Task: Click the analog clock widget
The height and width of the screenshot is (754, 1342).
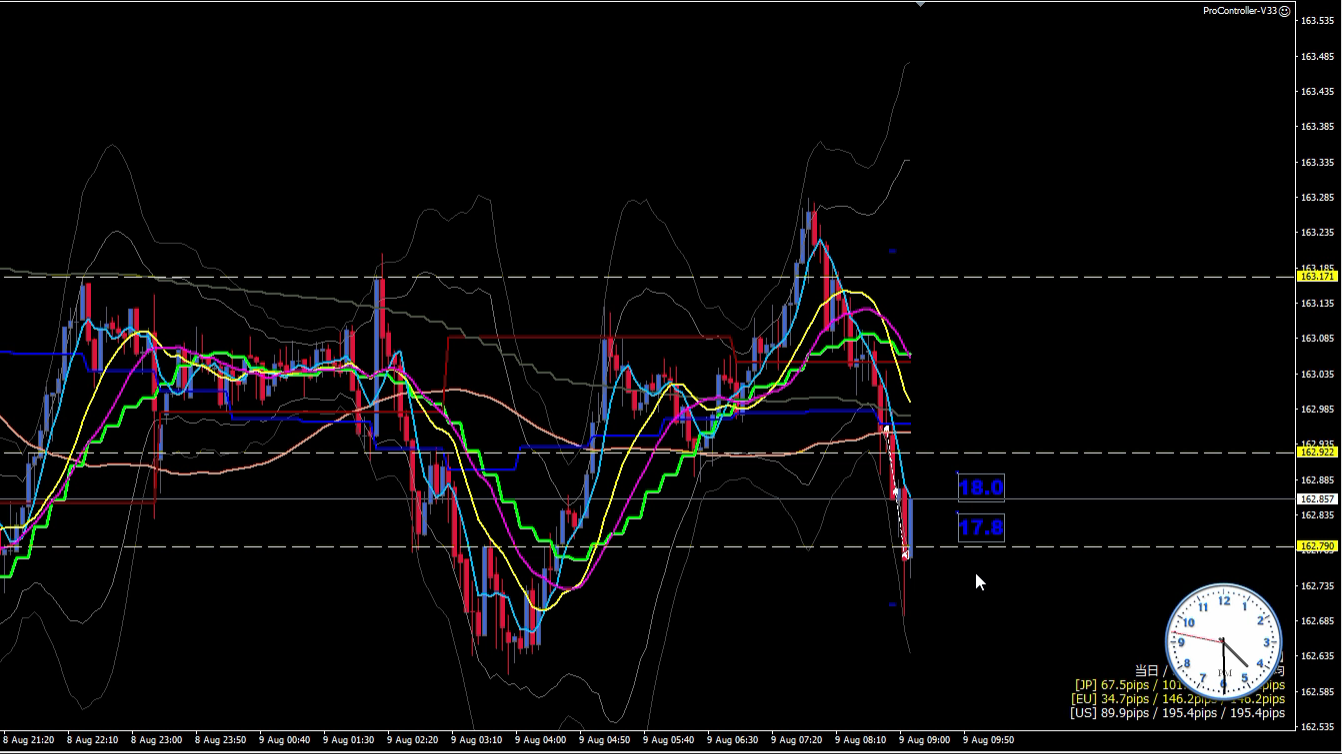Action: [x=1224, y=641]
